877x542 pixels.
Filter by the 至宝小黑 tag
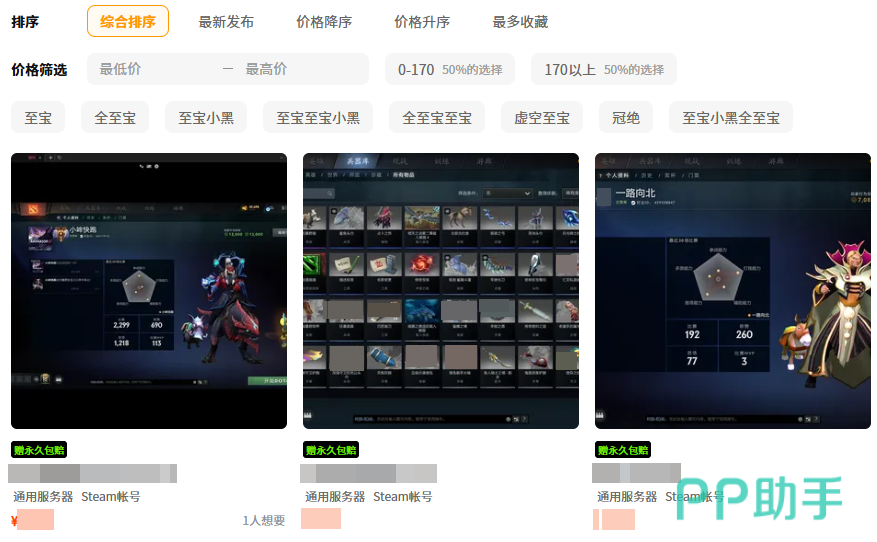[206, 117]
